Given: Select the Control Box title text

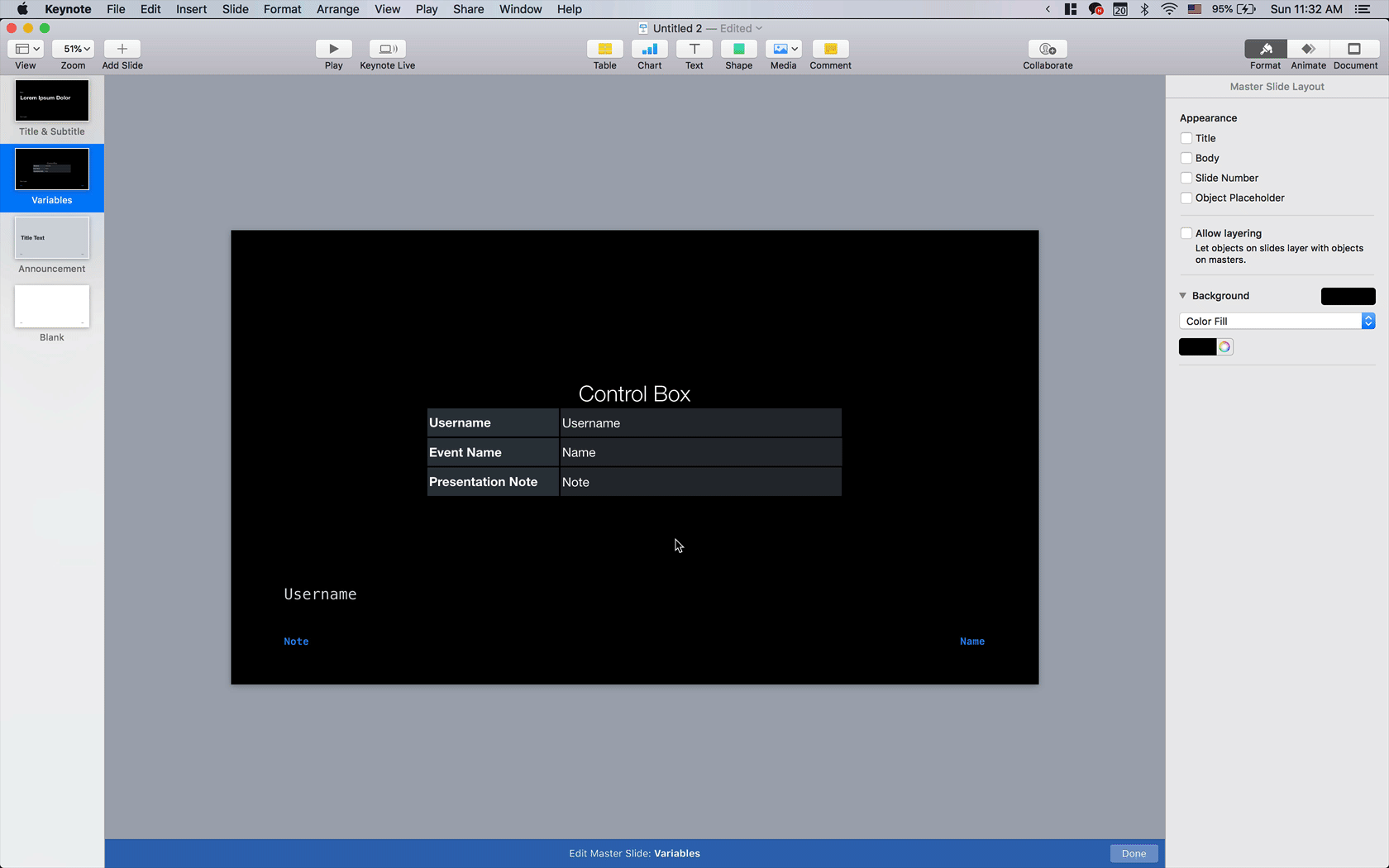Looking at the screenshot, I should pos(634,394).
